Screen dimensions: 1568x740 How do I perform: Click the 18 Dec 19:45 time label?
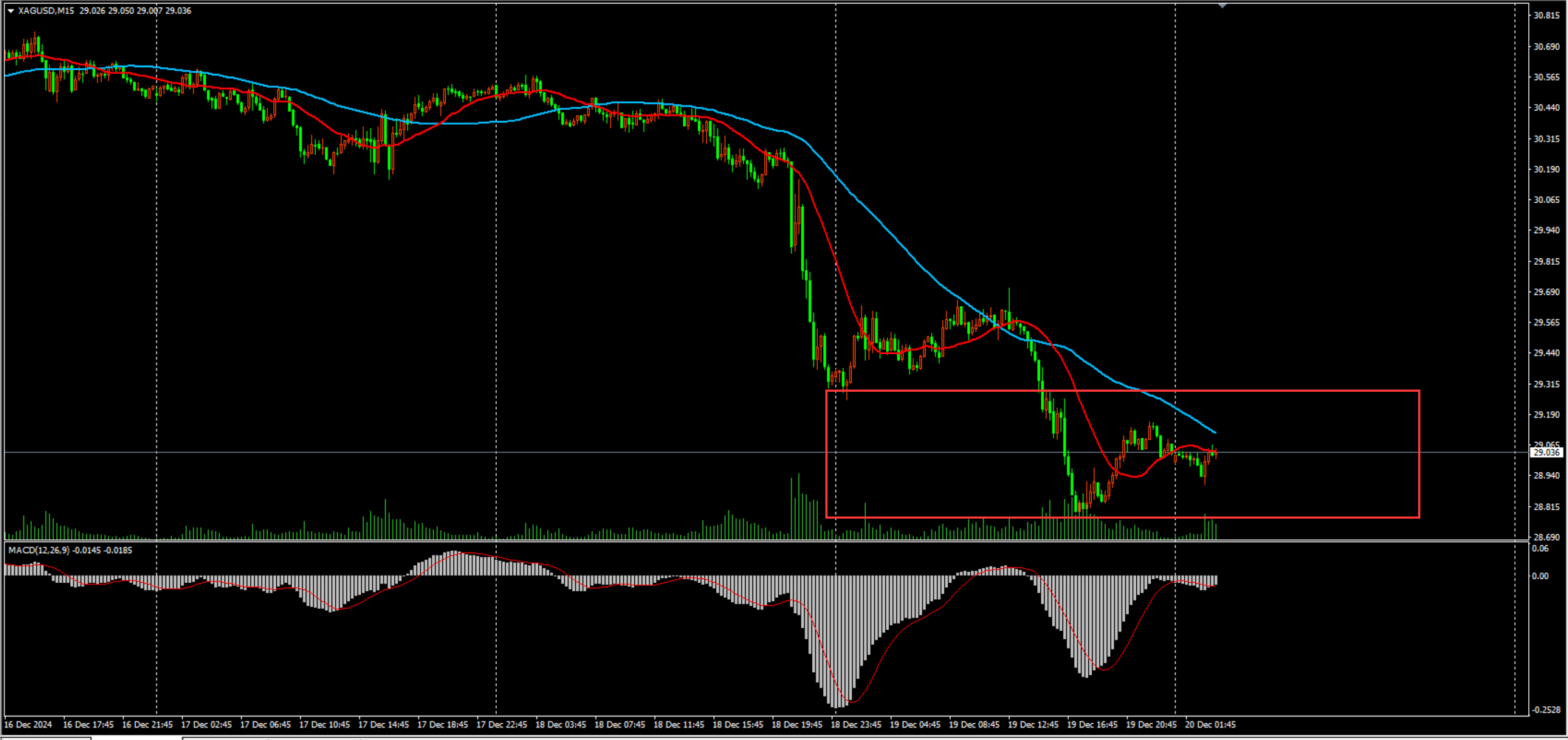[x=797, y=725]
